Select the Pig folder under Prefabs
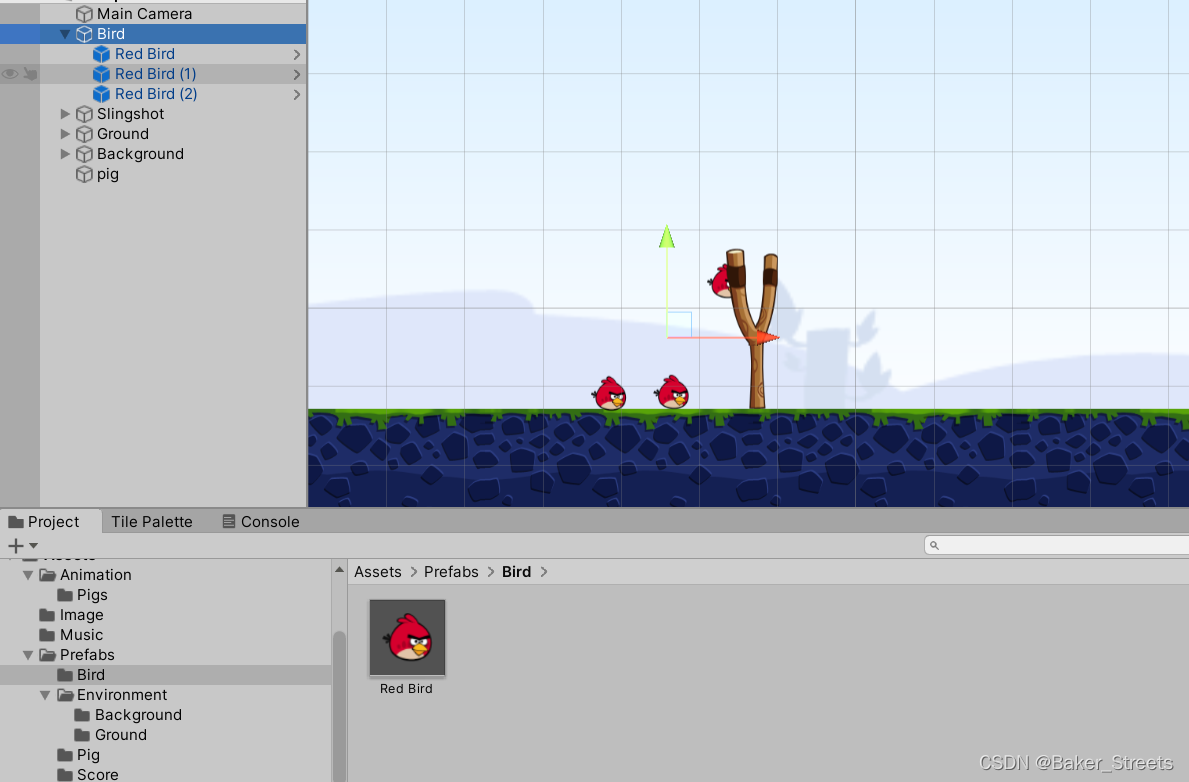 (79, 755)
